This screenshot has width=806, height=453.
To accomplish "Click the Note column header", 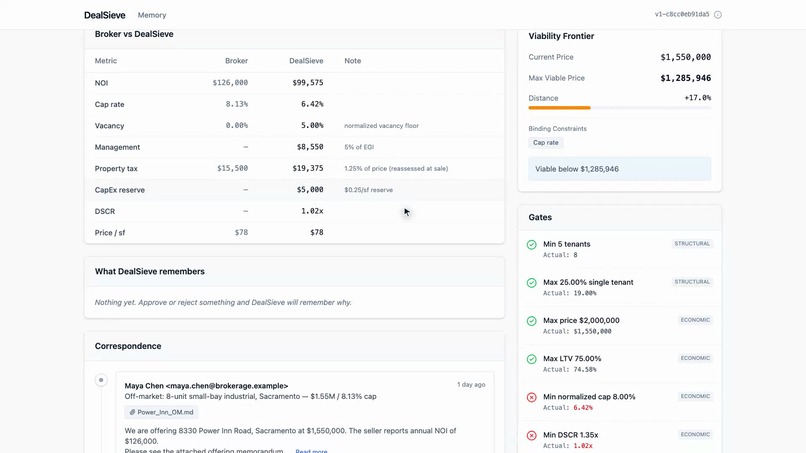I will 353,61.
